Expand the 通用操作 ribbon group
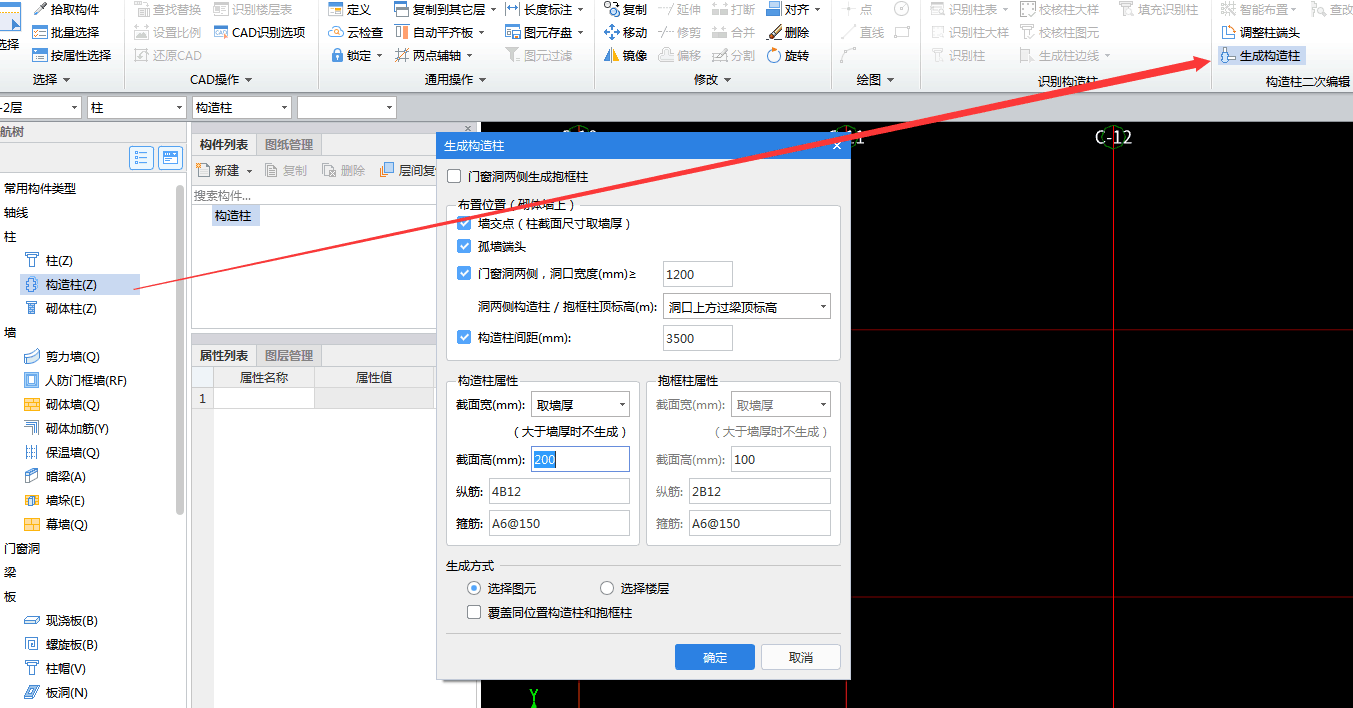Image resolution: width=1353 pixels, height=708 pixels. (x=455, y=80)
